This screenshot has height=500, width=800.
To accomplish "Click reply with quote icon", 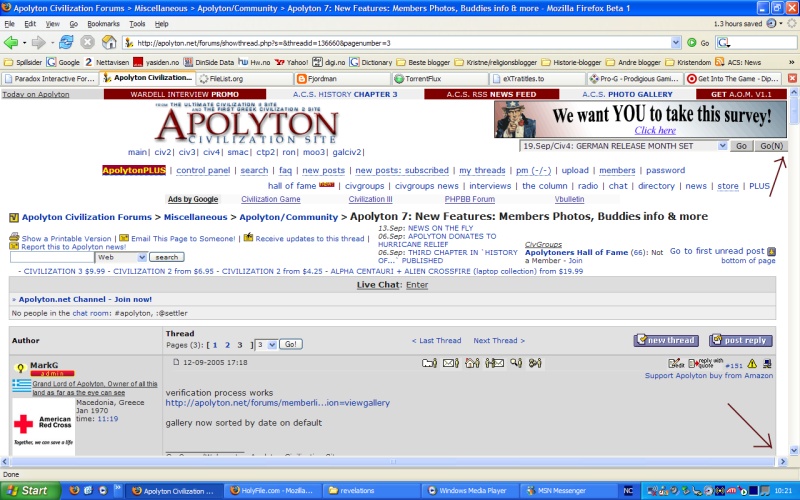I will (706, 363).
